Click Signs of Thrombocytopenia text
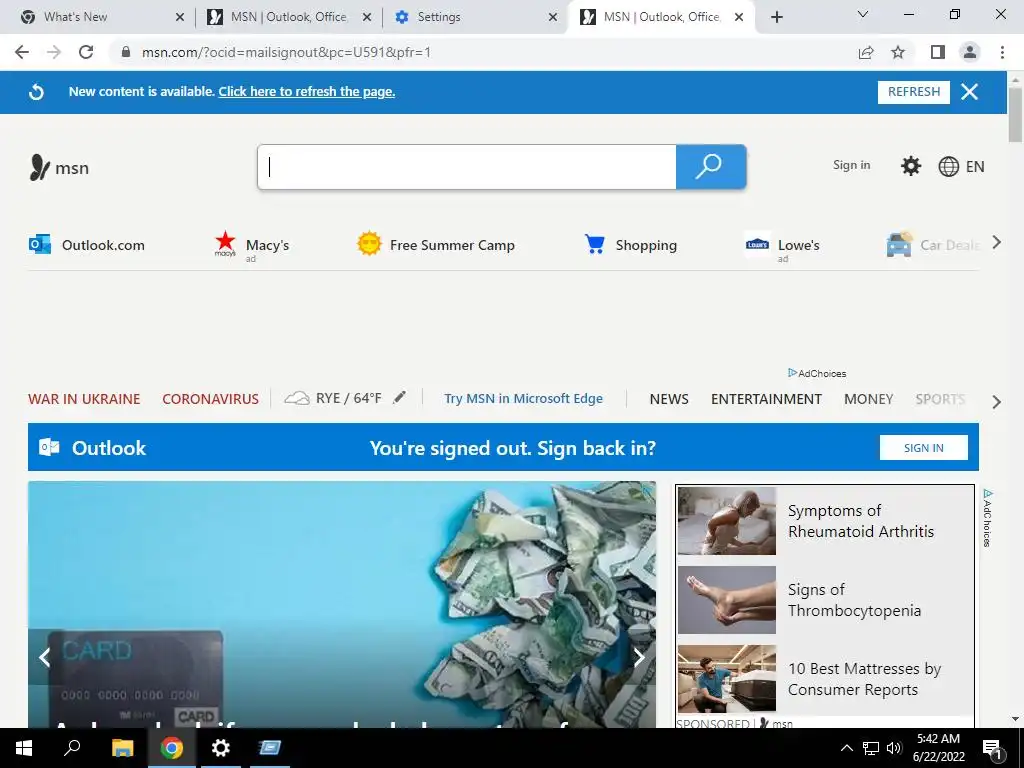Image resolution: width=1024 pixels, height=768 pixels. pos(854,600)
